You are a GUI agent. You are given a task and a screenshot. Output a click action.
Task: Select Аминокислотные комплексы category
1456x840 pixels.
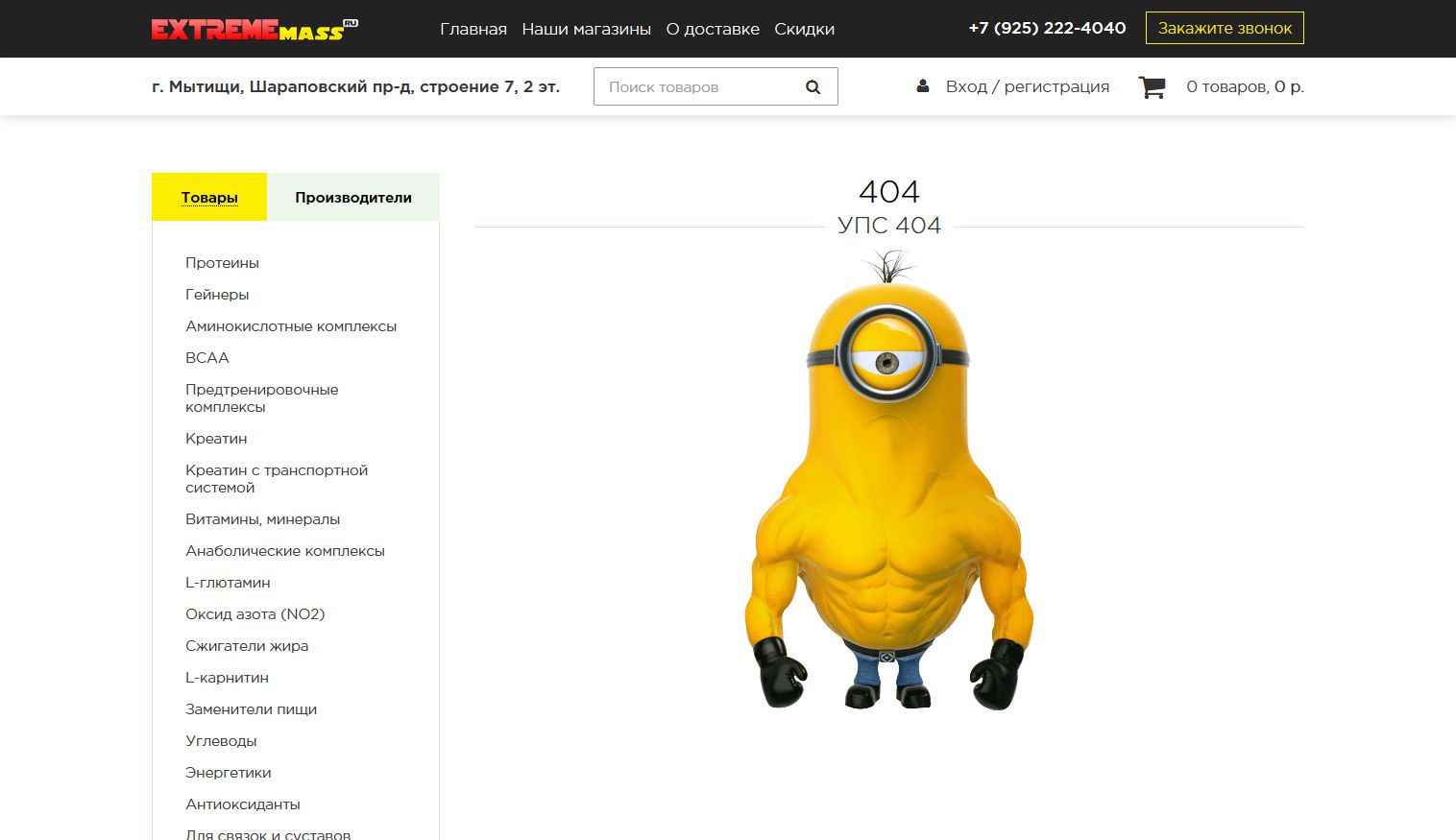tap(291, 325)
